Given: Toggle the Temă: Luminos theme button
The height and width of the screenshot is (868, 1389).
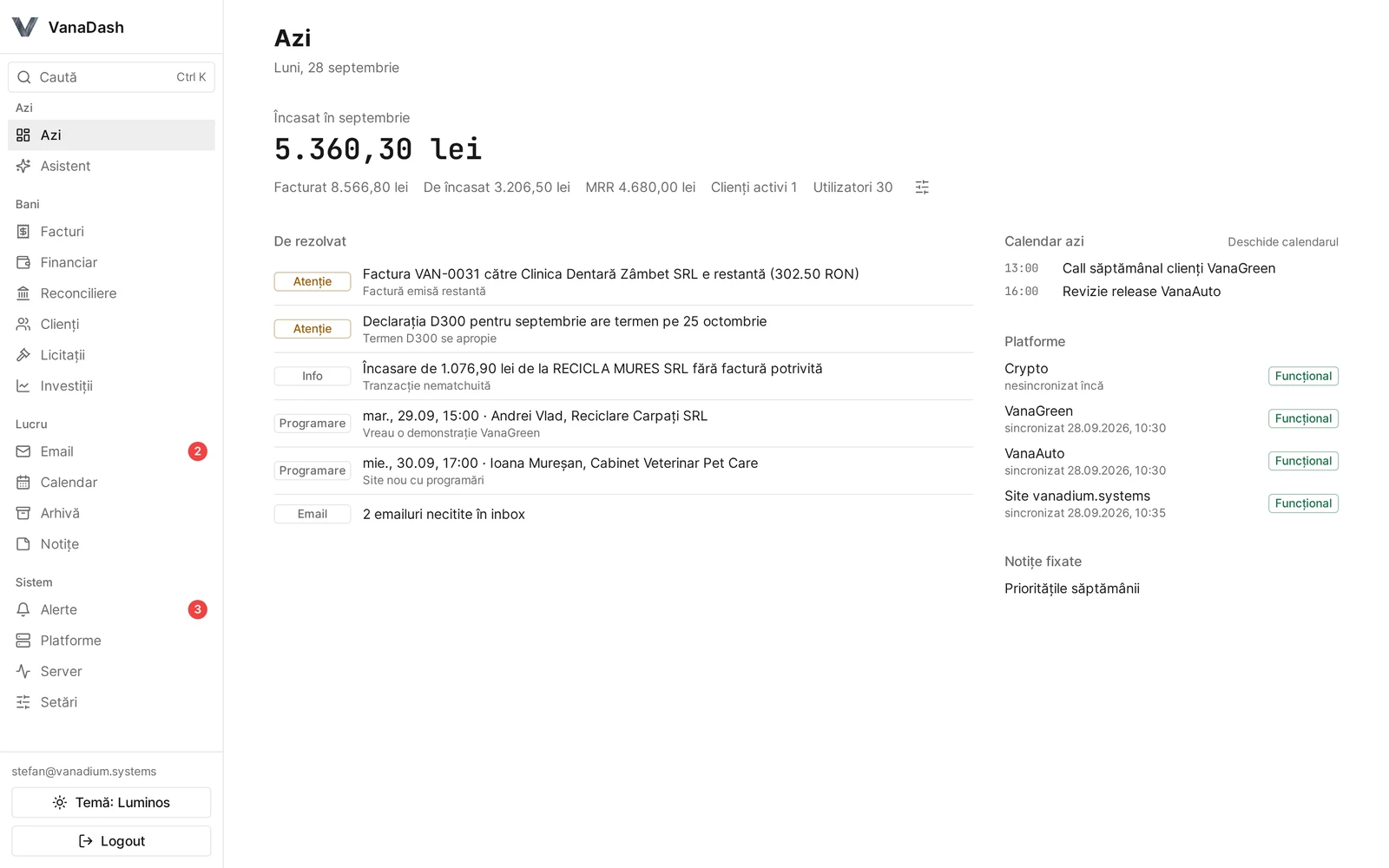Looking at the screenshot, I should pos(111,802).
